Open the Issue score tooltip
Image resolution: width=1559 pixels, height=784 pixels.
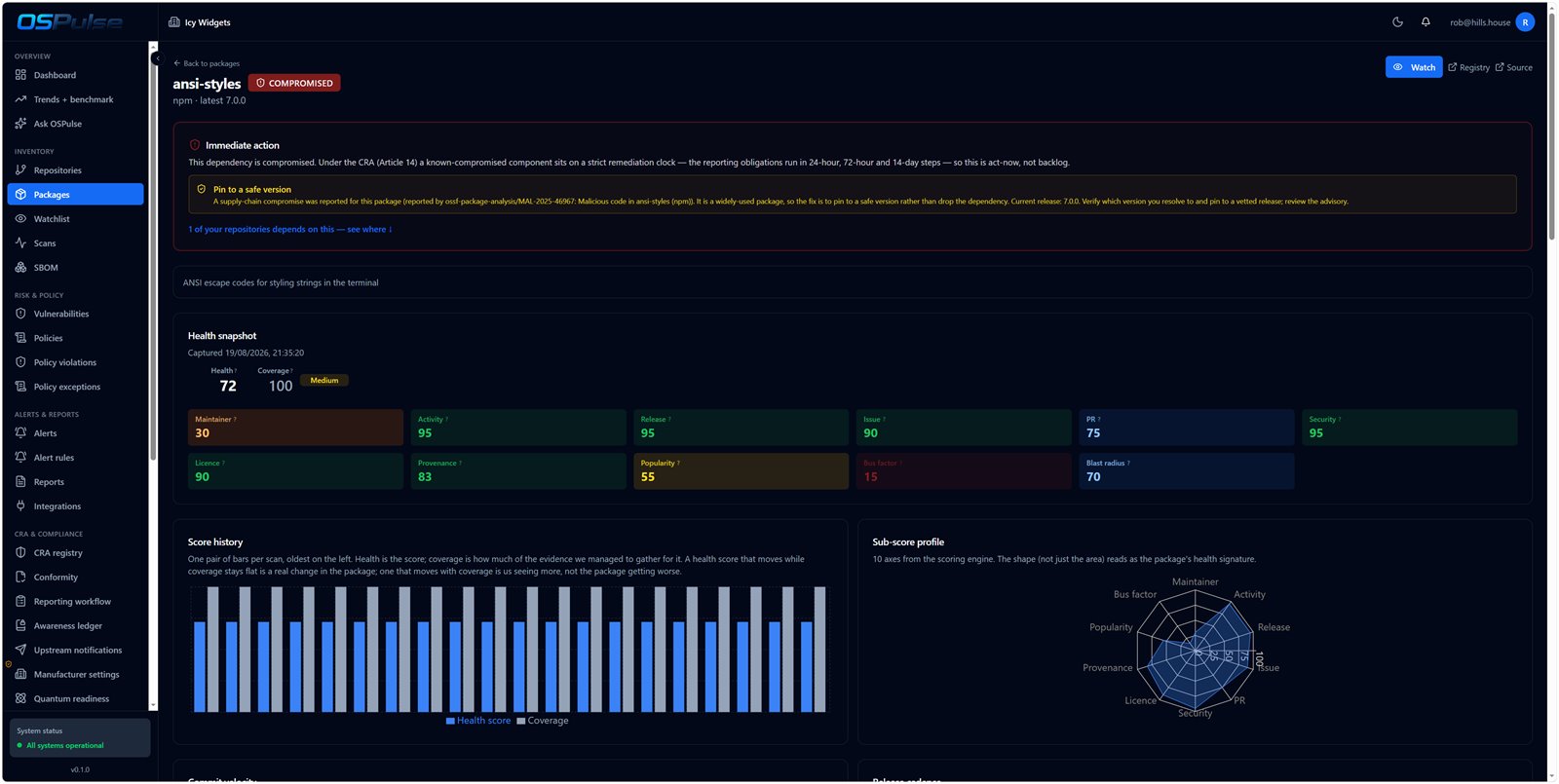pos(884,420)
